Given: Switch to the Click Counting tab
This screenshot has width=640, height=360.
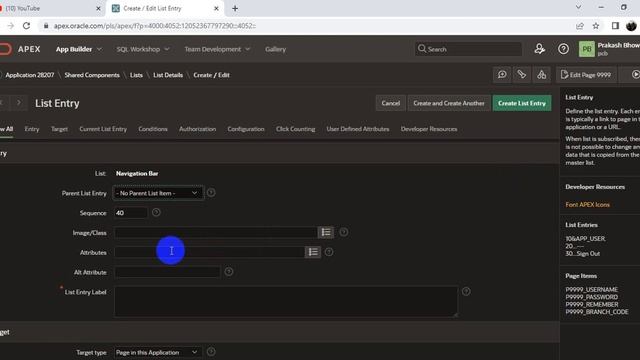Looking at the screenshot, I should [296, 129].
